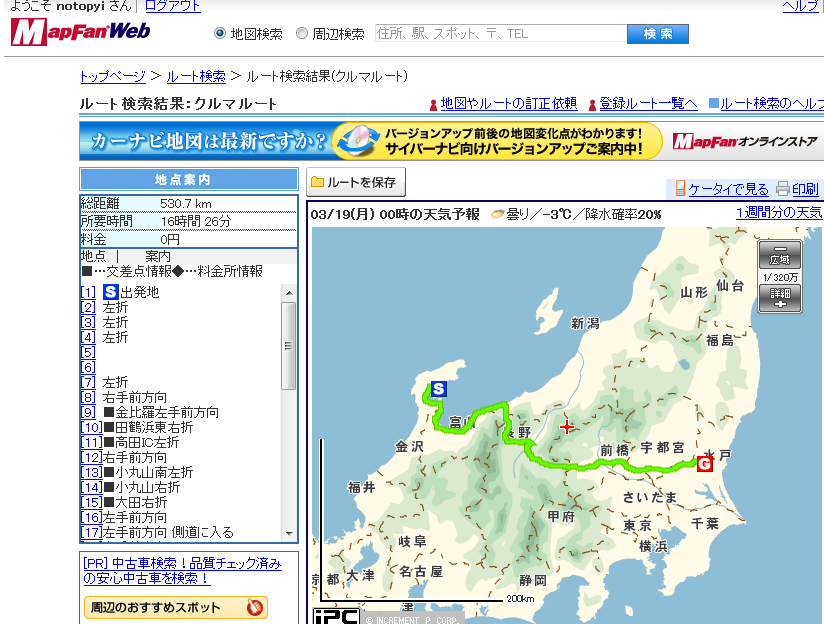Click the mobile phone icon for ケータイで見る
Screen dimensions: 824x624
[680, 189]
